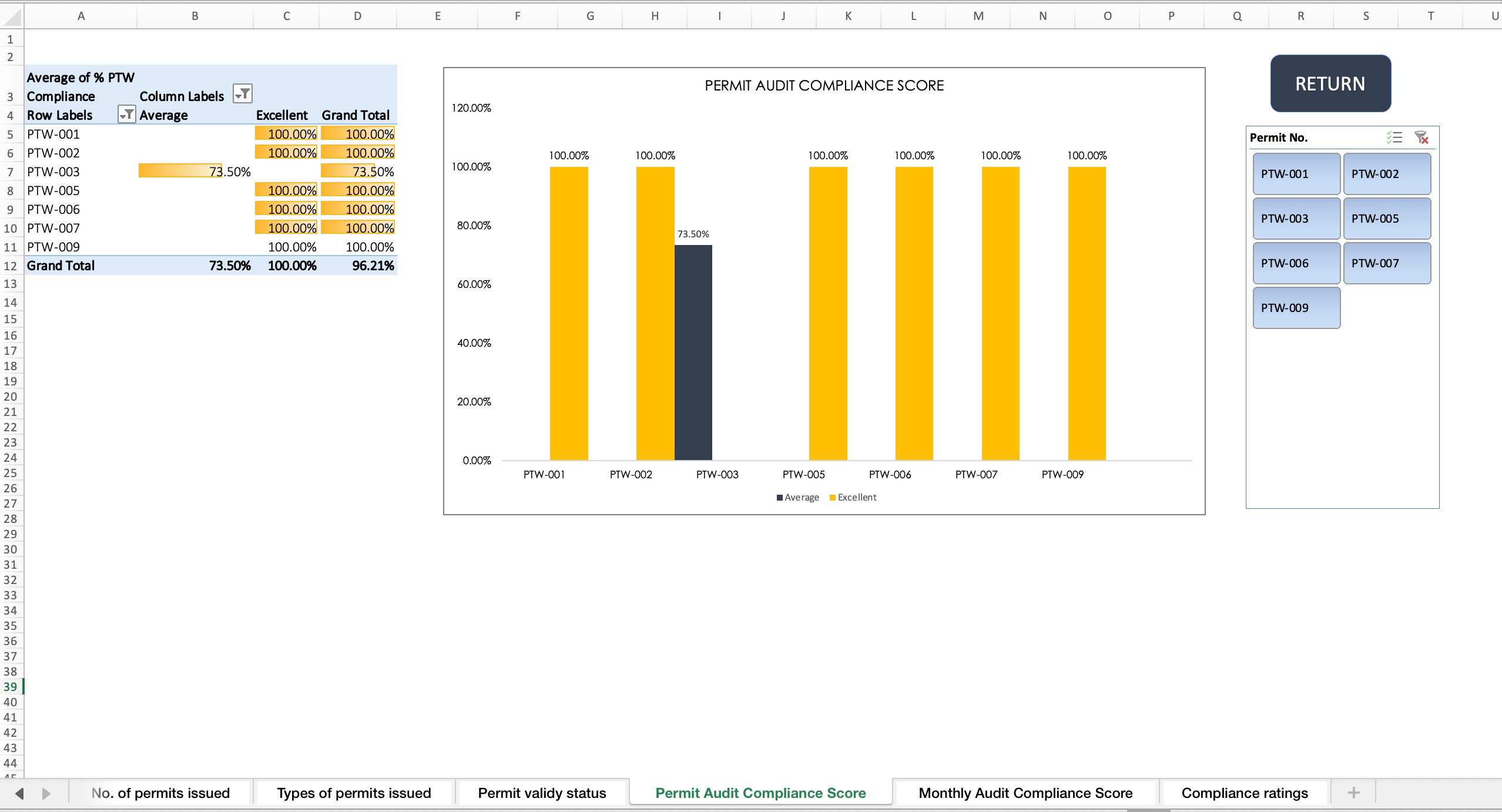Enable multi-select on the Permit No. slicer
Image resolution: width=1502 pixels, height=812 pixels.
(x=1394, y=137)
